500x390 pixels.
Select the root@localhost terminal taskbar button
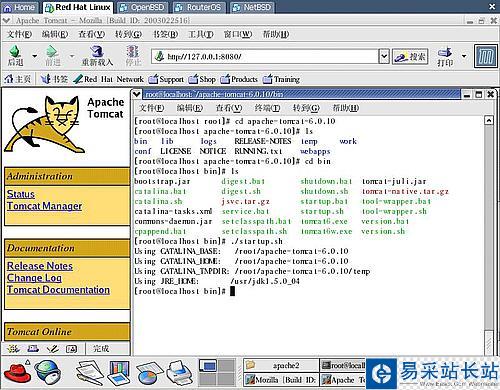343,366
